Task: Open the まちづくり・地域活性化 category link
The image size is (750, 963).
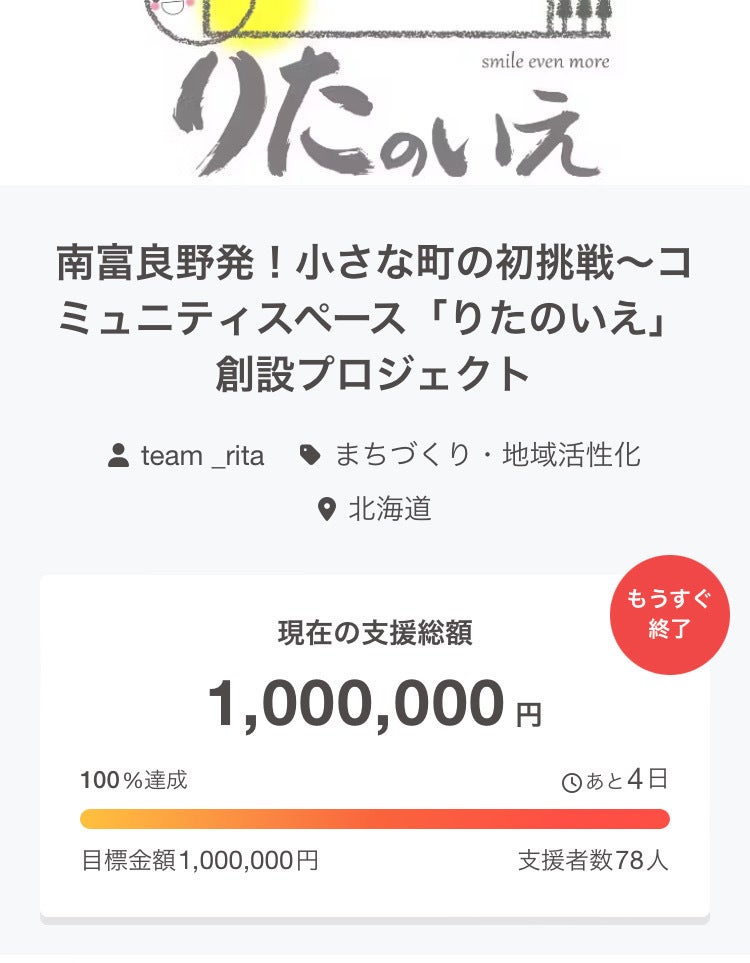Action: [x=487, y=456]
